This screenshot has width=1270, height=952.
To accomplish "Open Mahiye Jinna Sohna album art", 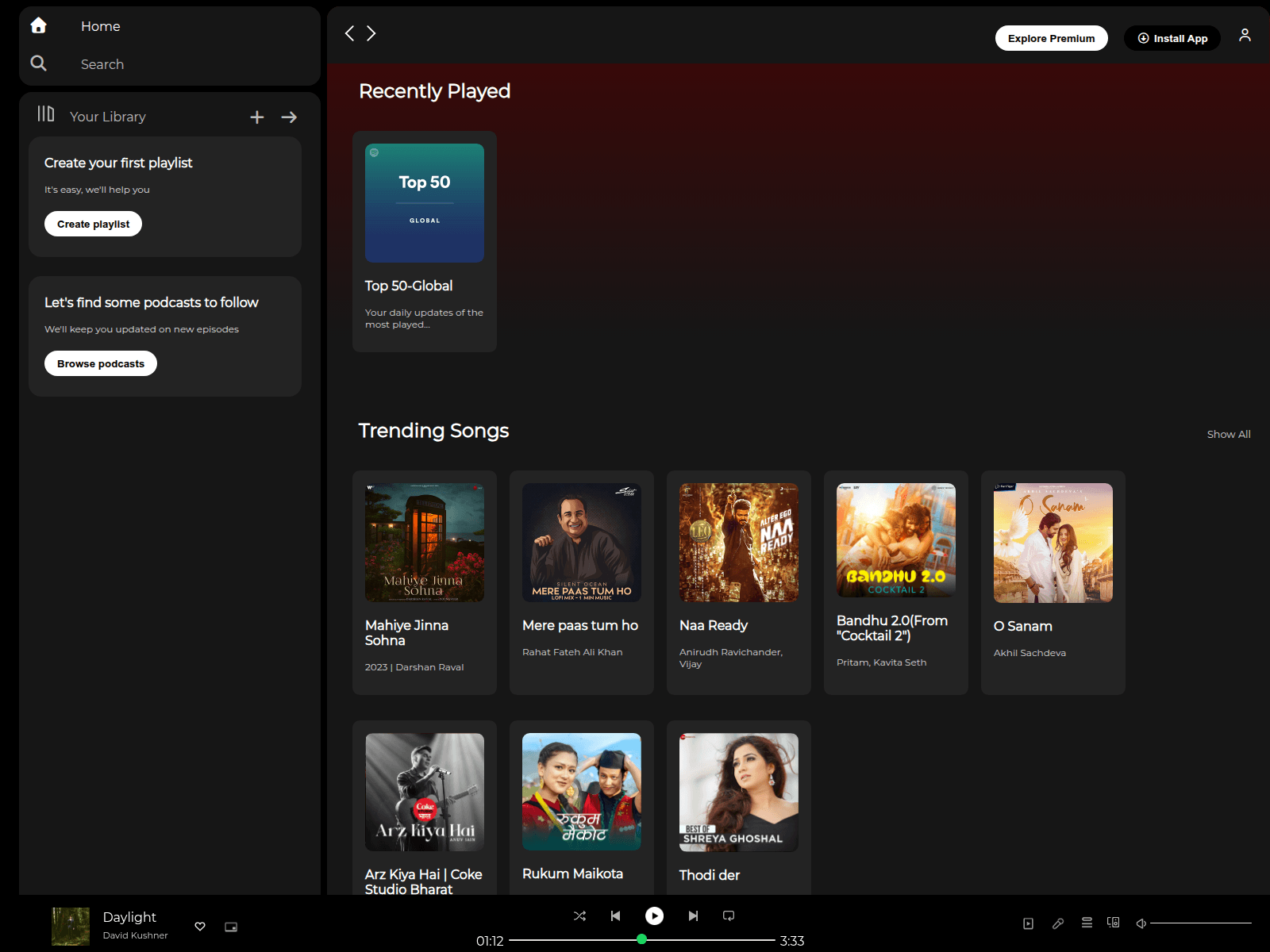I will click(425, 543).
